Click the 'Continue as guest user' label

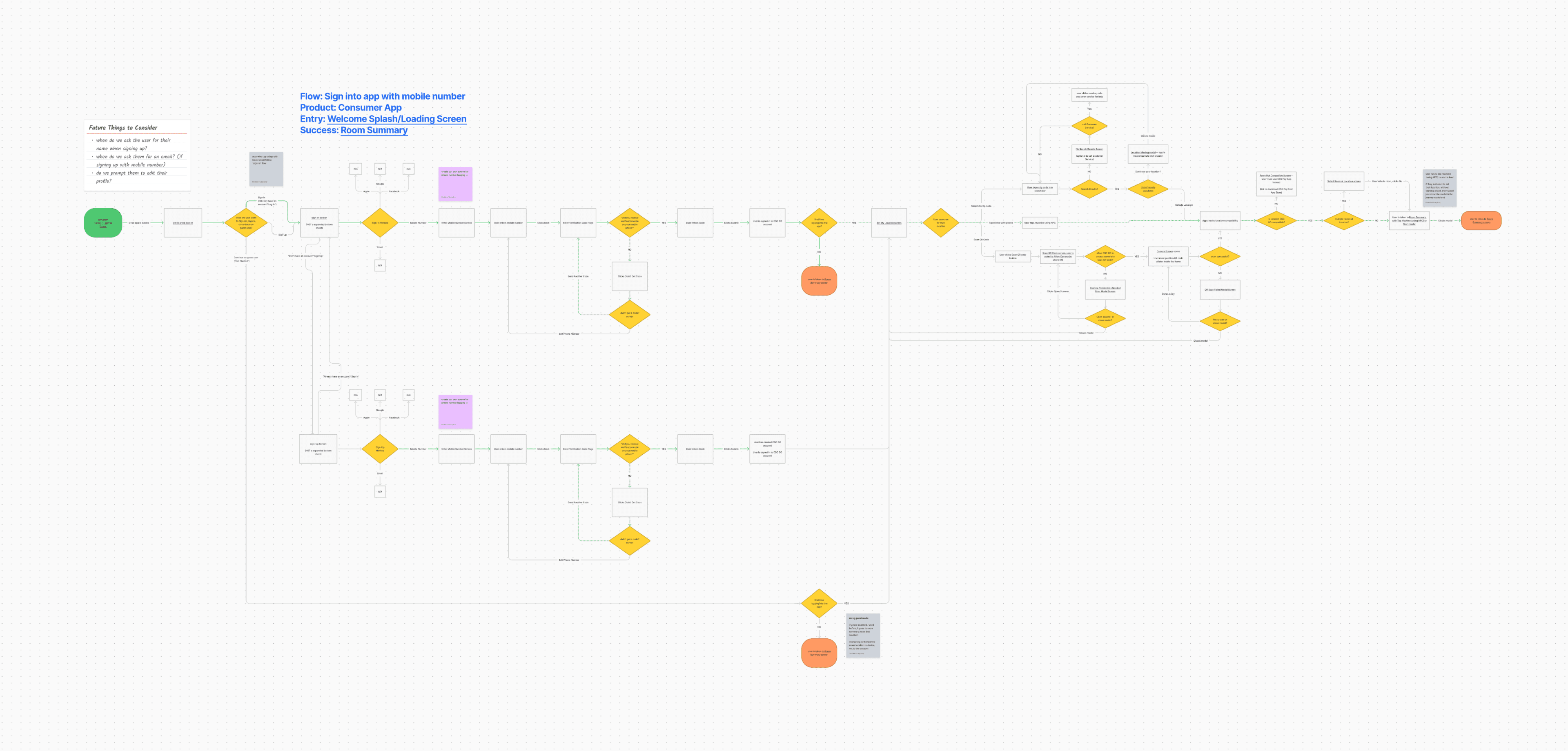pos(246,259)
